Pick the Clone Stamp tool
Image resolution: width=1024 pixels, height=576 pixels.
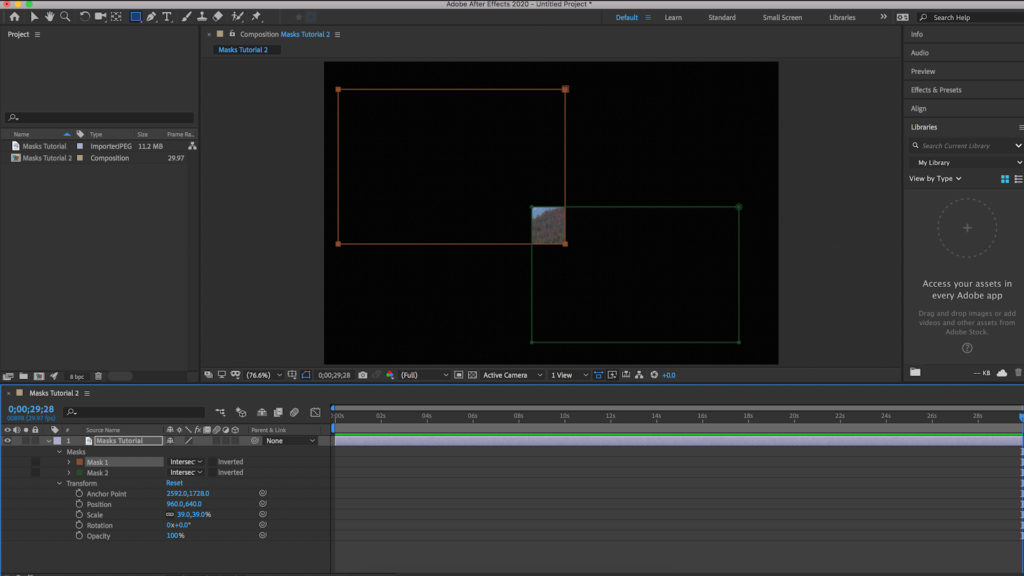(x=202, y=17)
